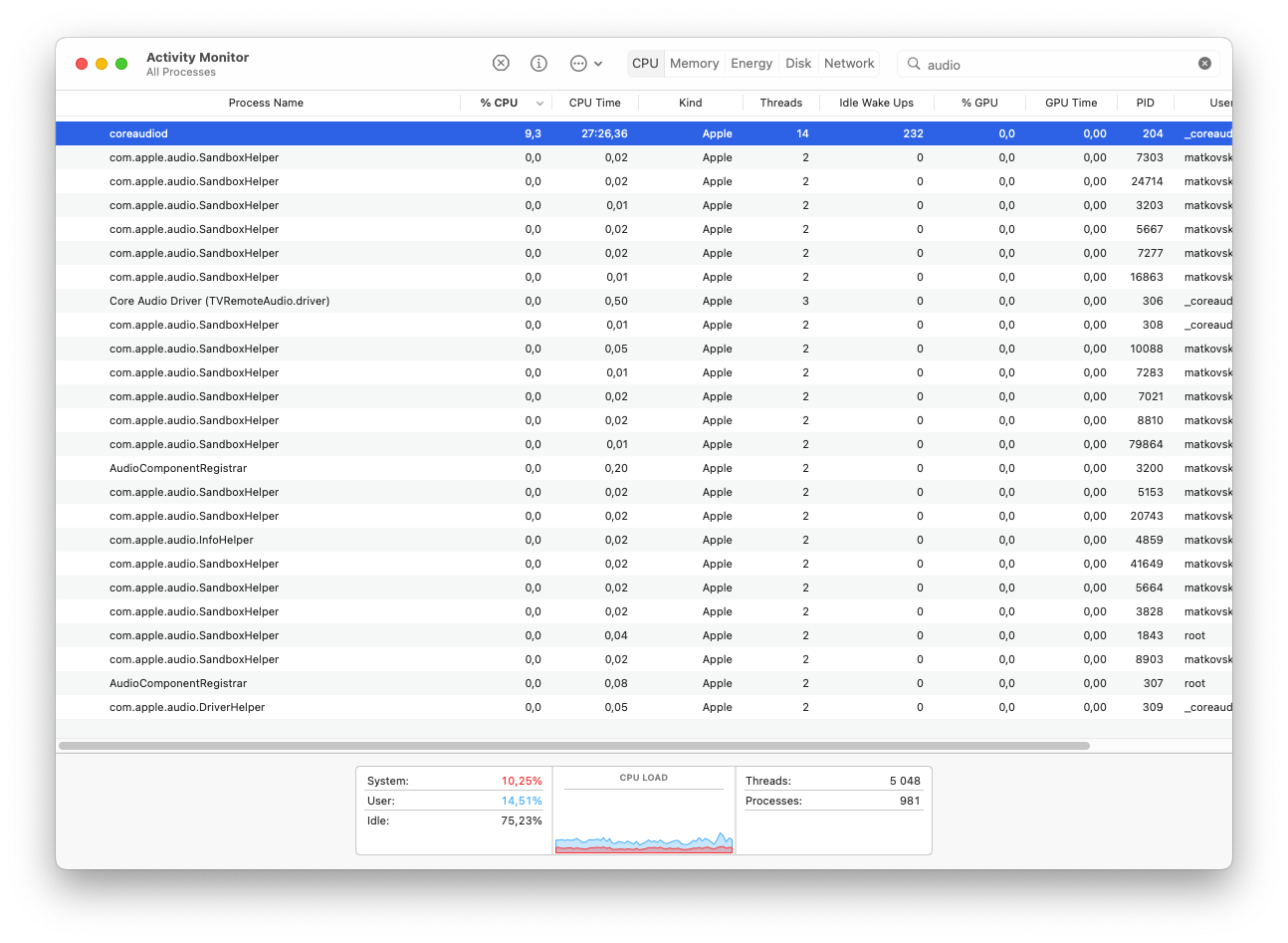Select SandboxHelper row with PID 8903

pos(644,659)
